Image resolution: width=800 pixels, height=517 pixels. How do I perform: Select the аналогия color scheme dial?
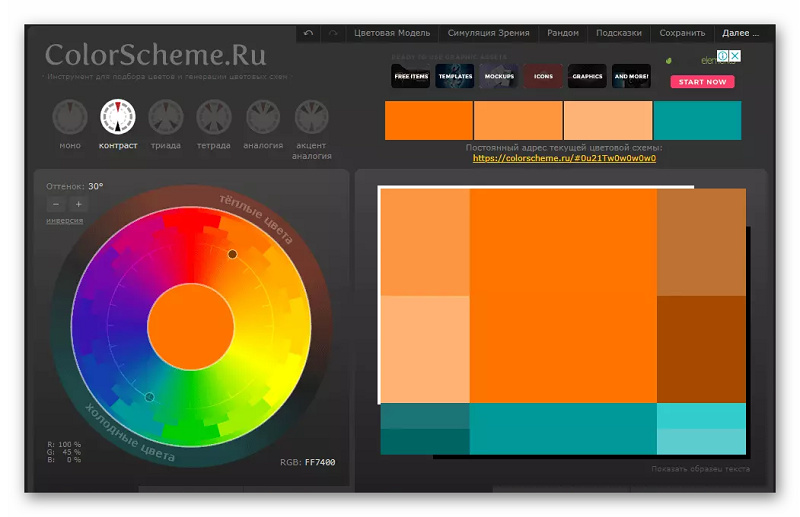(263, 117)
